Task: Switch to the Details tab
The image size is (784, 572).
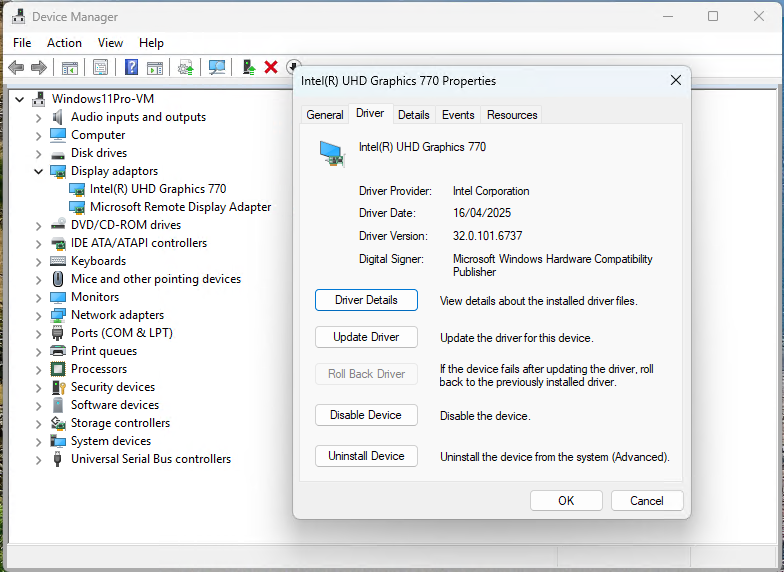Action: tap(414, 115)
